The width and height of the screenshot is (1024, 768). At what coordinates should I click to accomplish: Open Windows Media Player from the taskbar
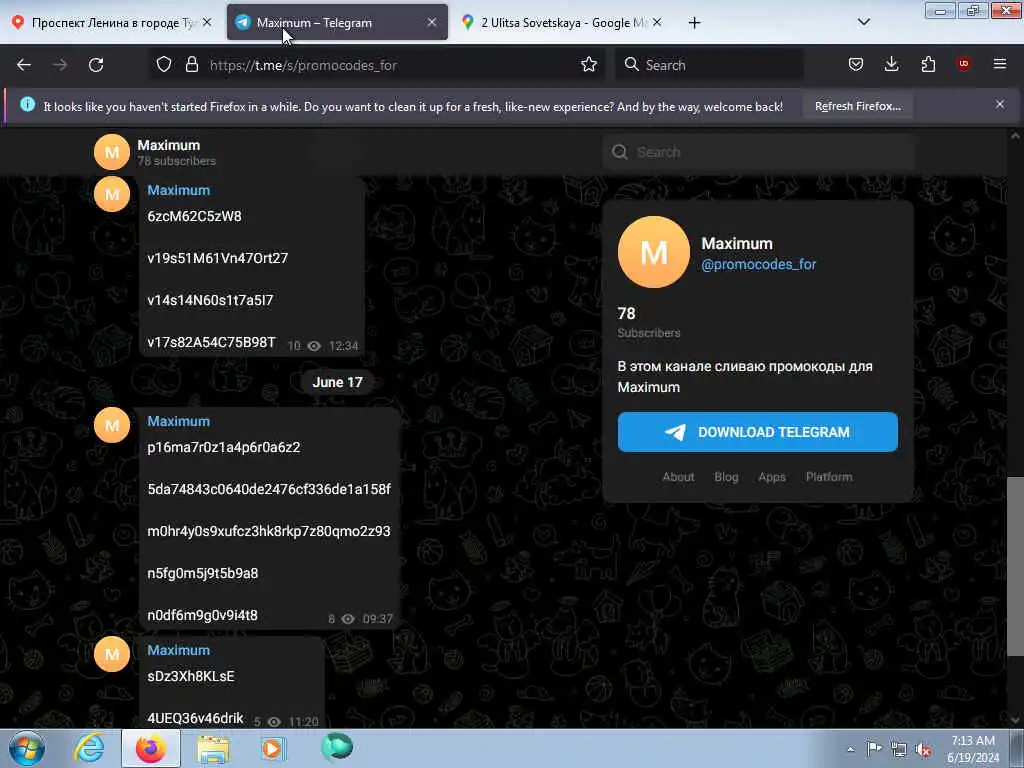pyautogui.click(x=273, y=748)
